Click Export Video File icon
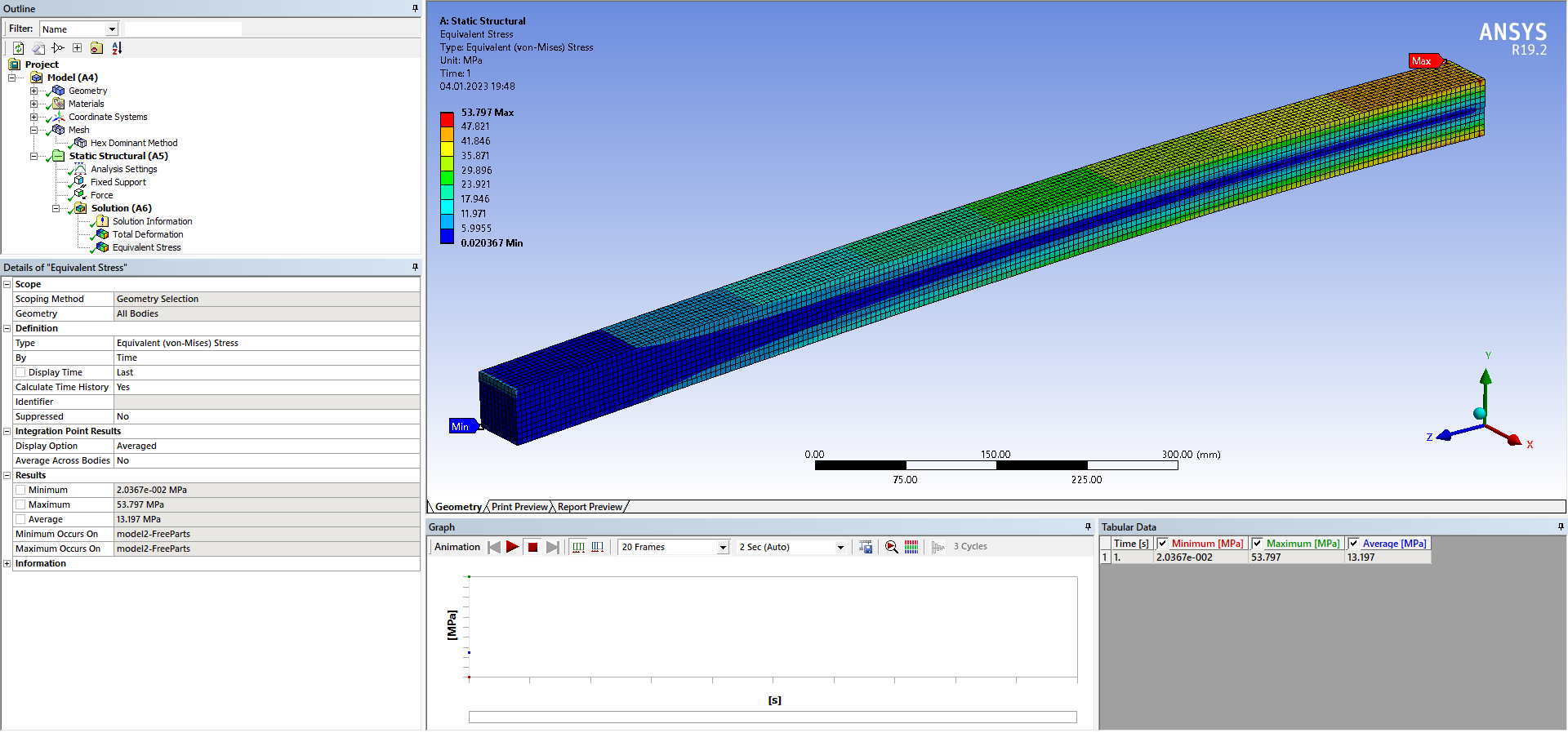Image resolution: width=1568 pixels, height=733 pixels. (x=866, y=547)
